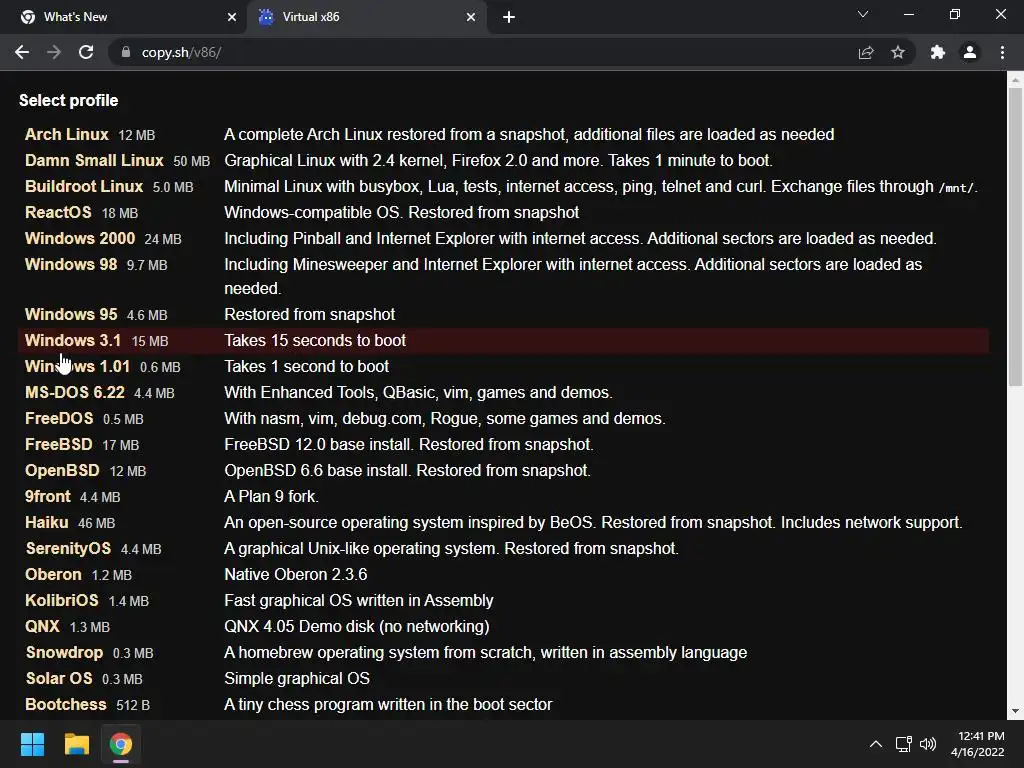This screenshot has height=768, width=1024.
Task: Open the clock and date panel
Action: 978,744
